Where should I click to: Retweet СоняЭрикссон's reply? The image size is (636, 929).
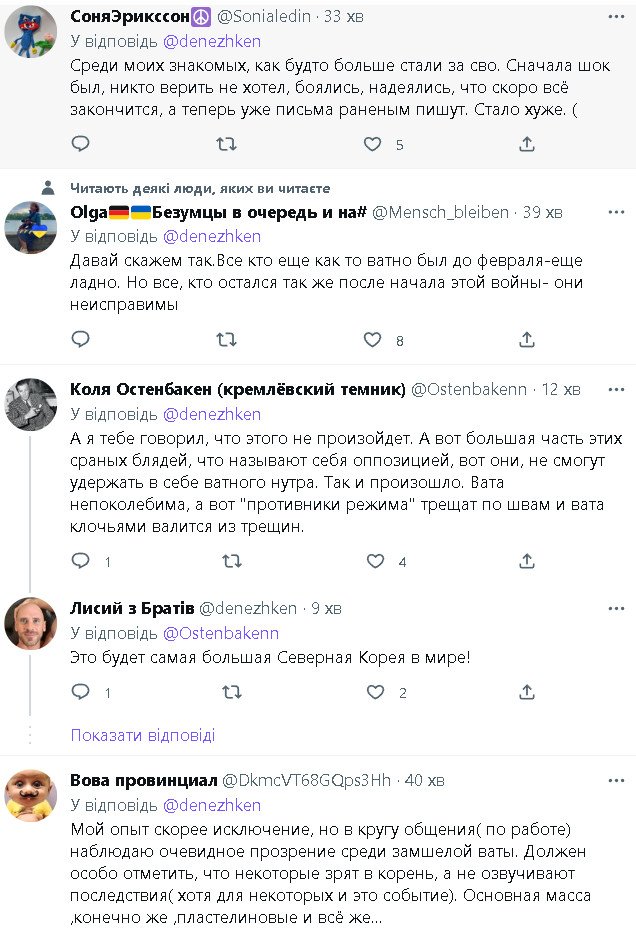click(228, 145)
